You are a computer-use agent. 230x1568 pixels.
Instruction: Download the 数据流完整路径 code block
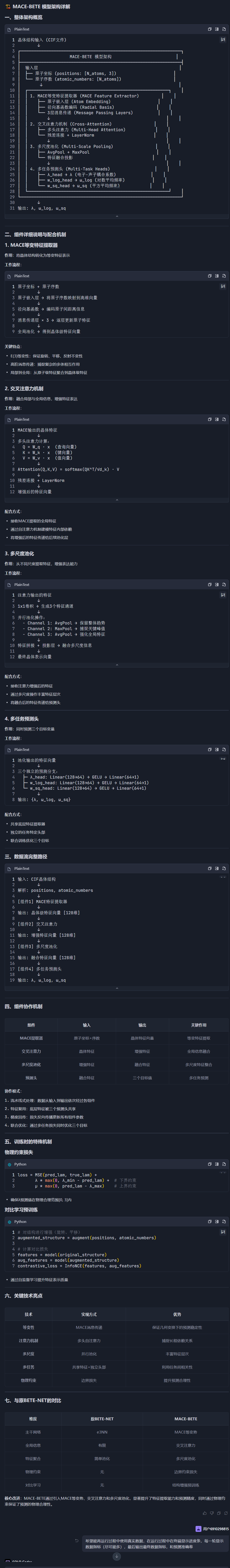click(224, 869)
